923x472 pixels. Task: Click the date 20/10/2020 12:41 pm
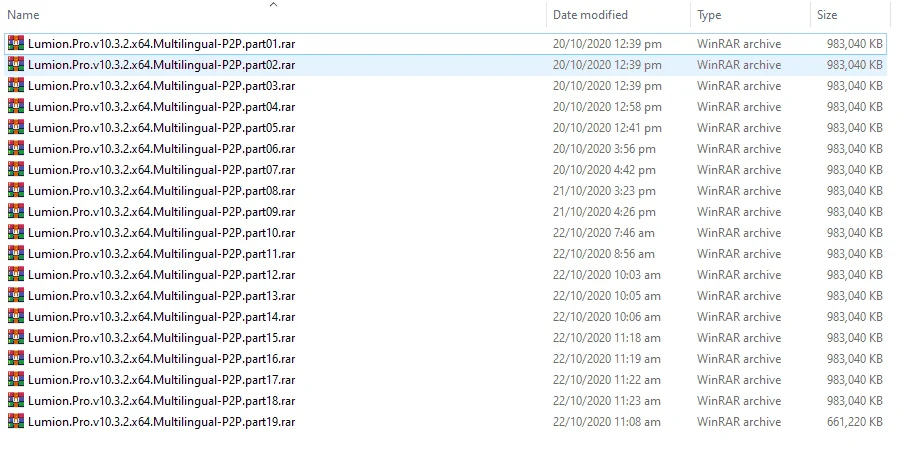607,128
